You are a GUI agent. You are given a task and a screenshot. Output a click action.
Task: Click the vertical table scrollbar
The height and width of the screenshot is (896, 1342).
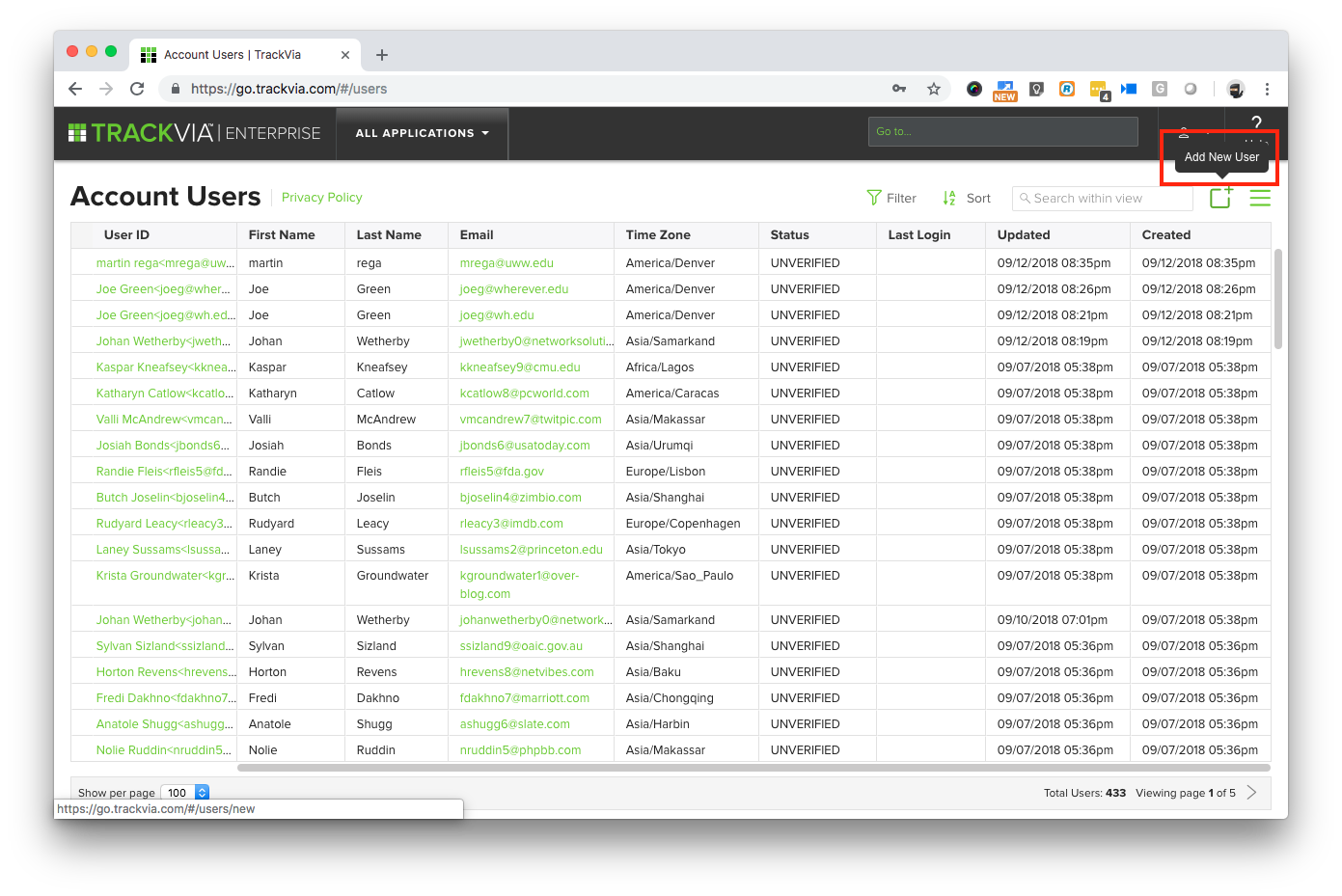(1278, 299)
